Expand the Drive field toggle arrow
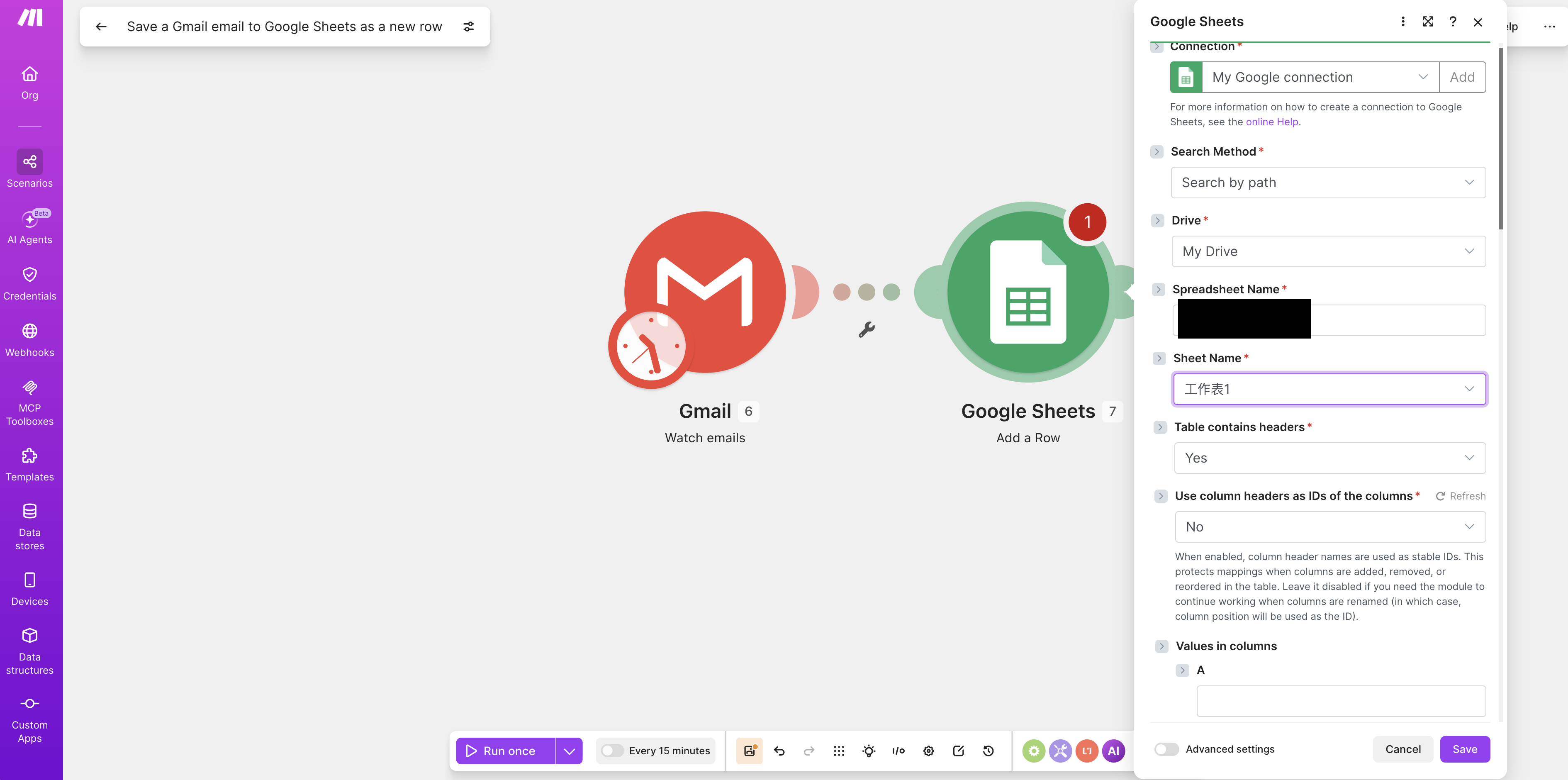Screen dimensions: 1568x780 pyautogui.click(x=1158, y=220)
